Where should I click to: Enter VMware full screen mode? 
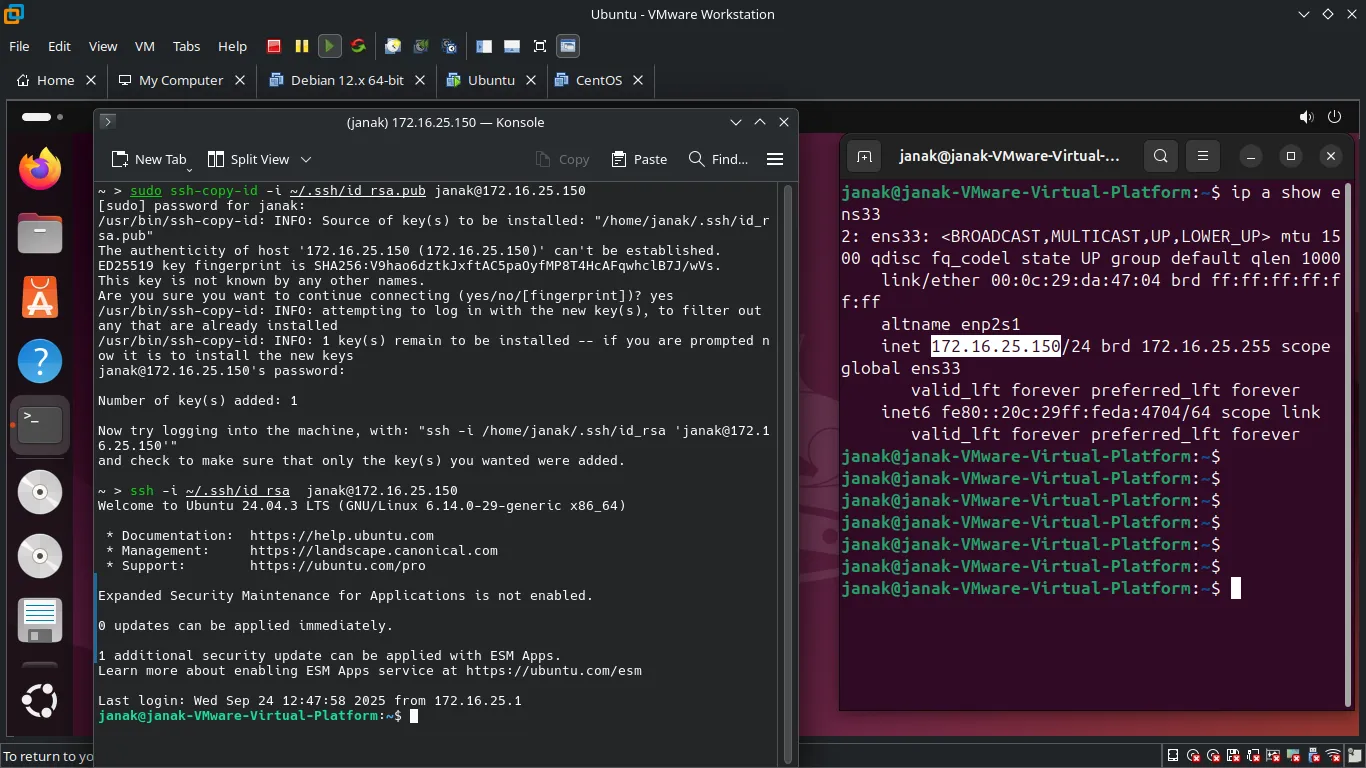540,46
